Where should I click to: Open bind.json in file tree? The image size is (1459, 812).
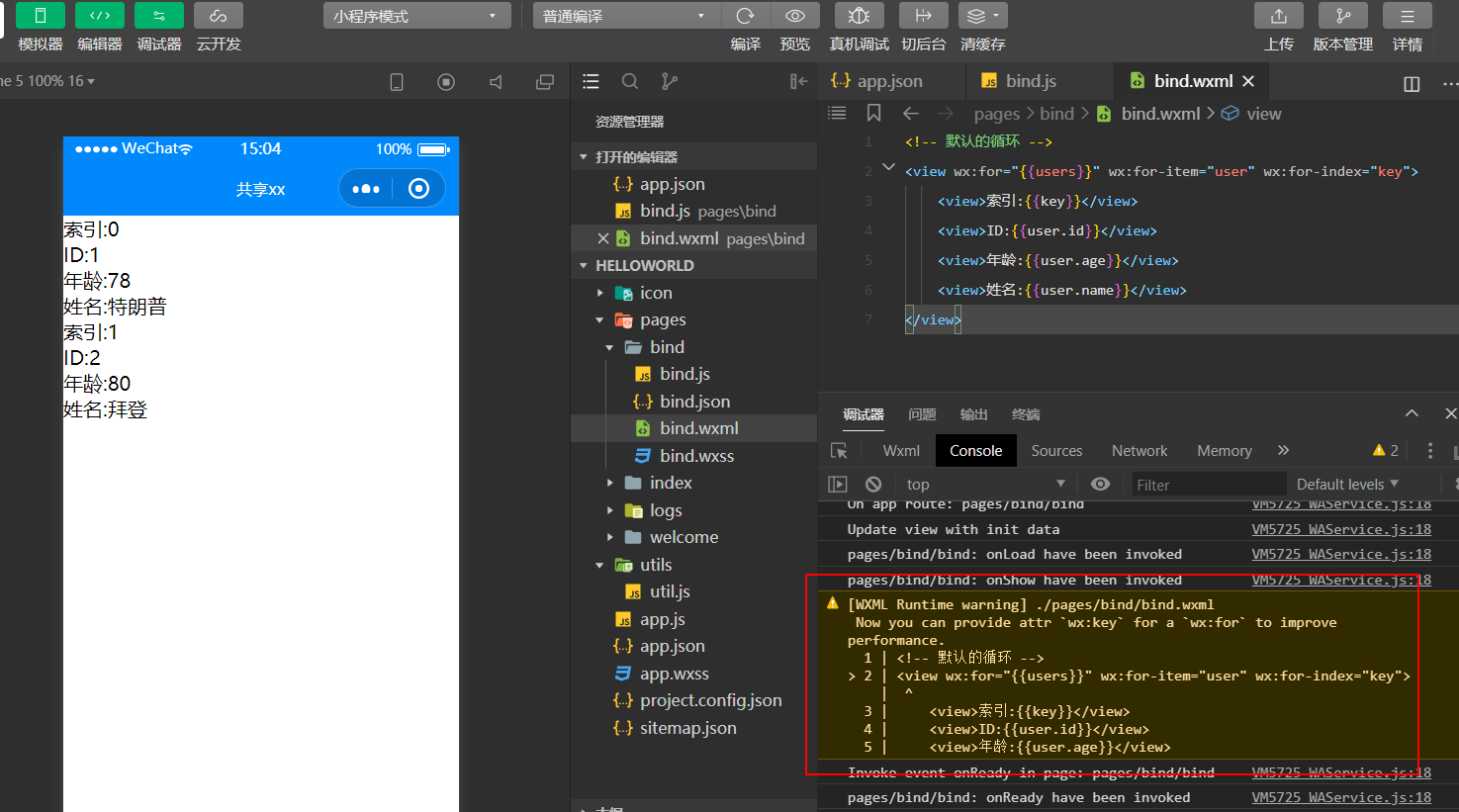[x=693, y=402]
